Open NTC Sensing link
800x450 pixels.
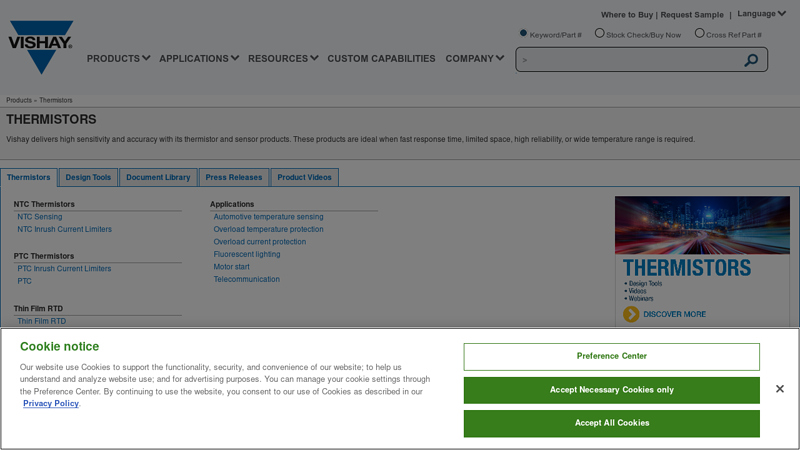click(x=40, y=217)
